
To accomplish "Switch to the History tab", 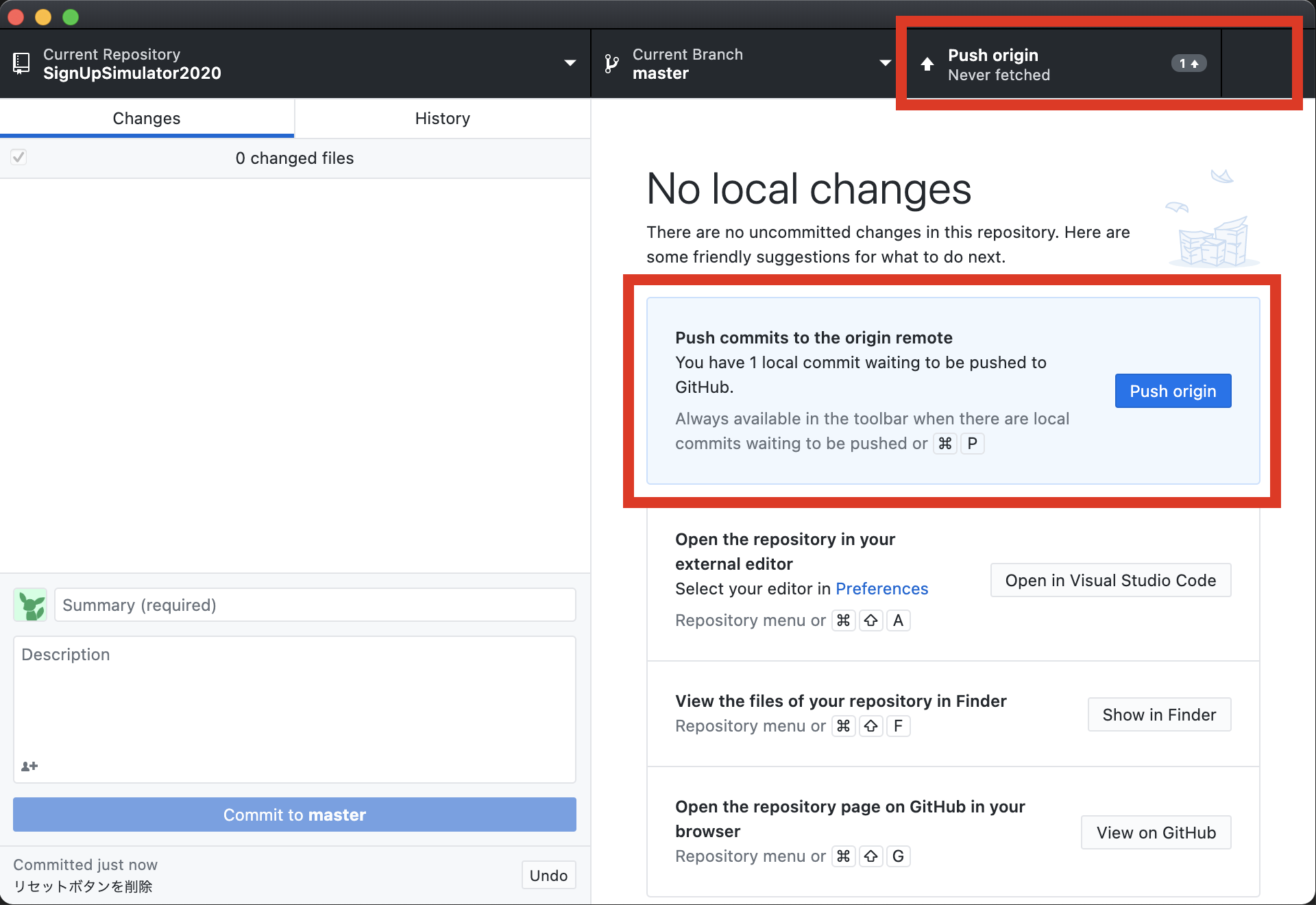I will pos(442,119).
